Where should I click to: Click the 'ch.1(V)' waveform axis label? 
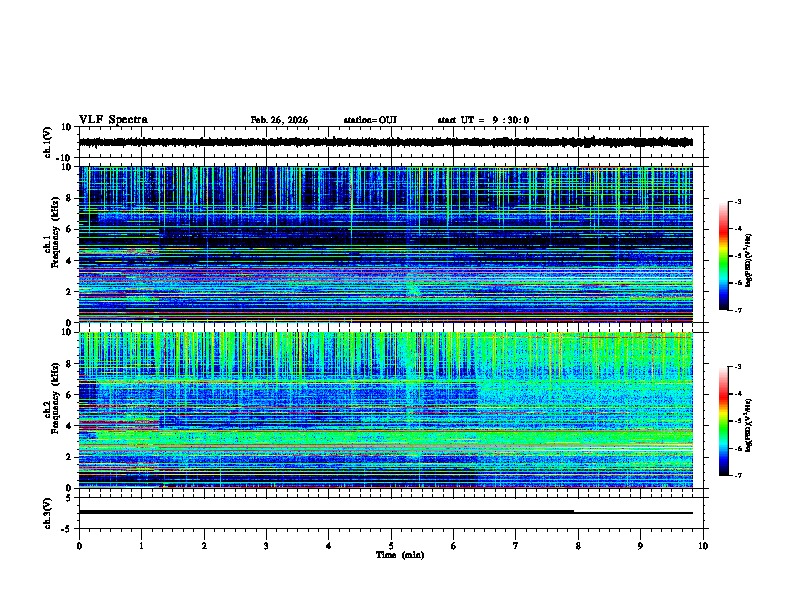click(x=48, y=142)
